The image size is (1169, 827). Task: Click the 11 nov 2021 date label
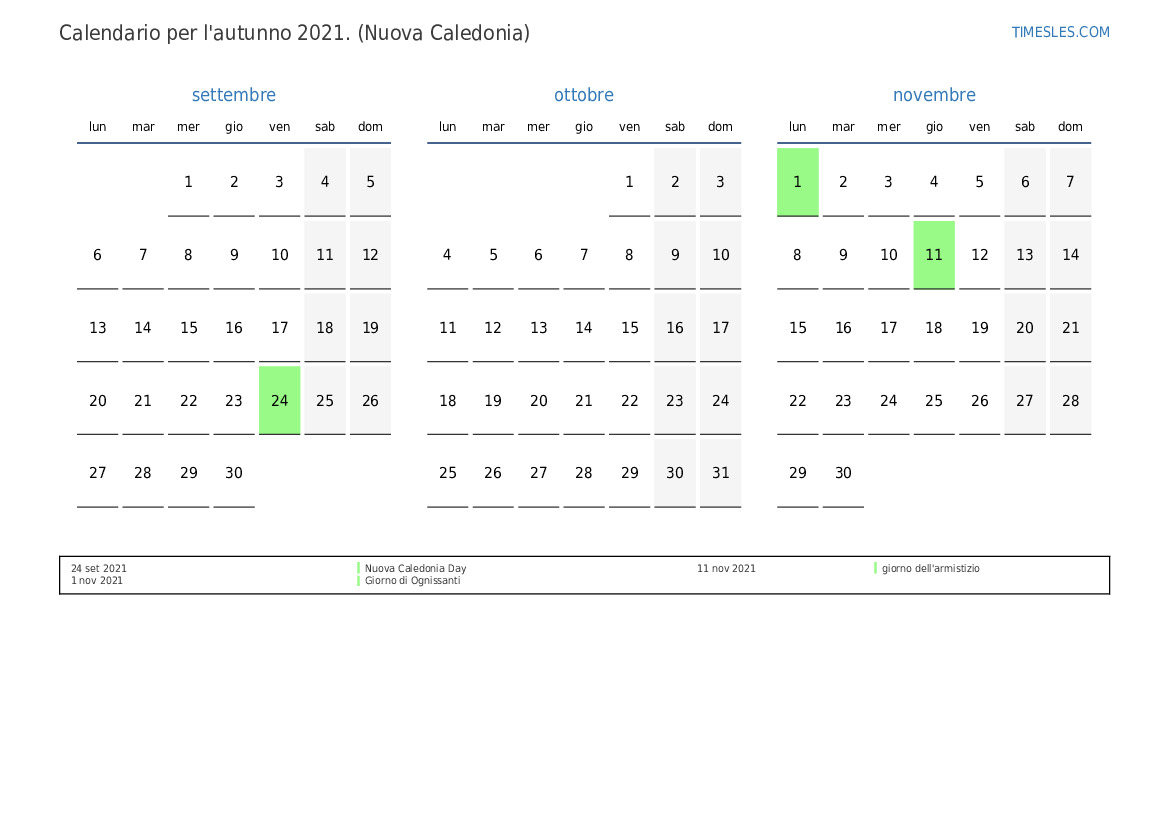726,568
